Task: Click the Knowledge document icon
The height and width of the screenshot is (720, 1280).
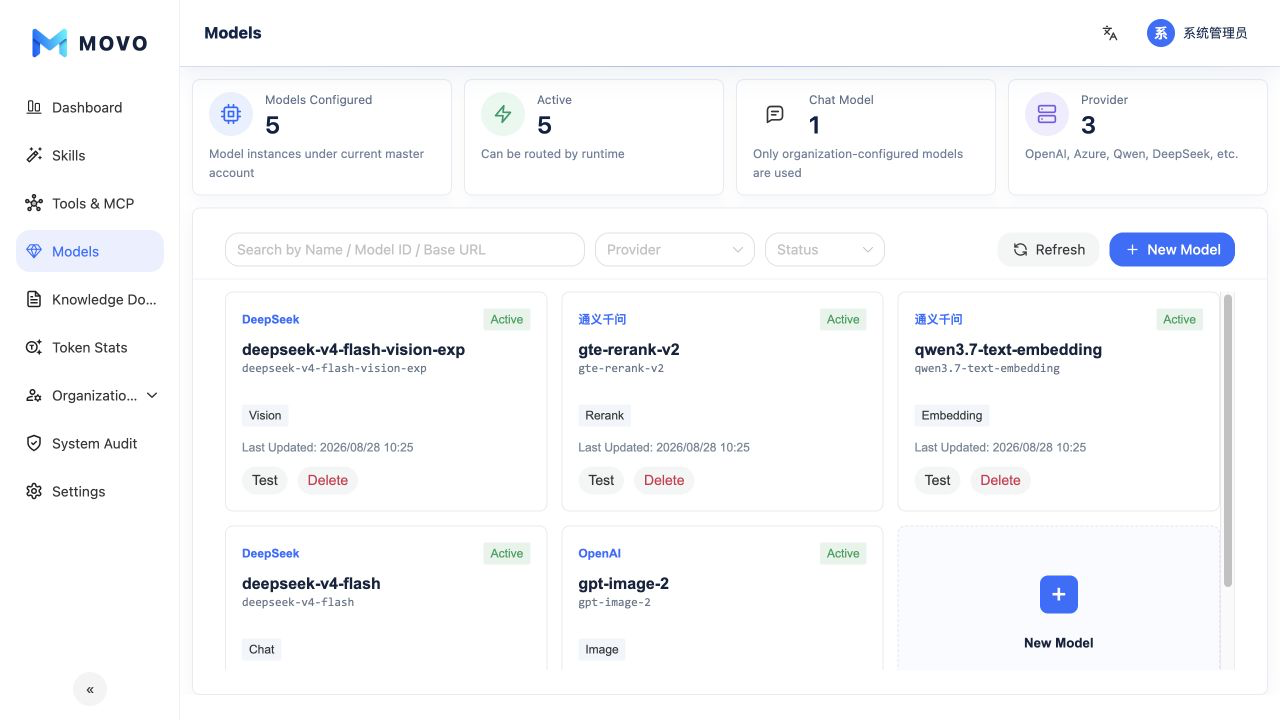Action: pos(34,299)
